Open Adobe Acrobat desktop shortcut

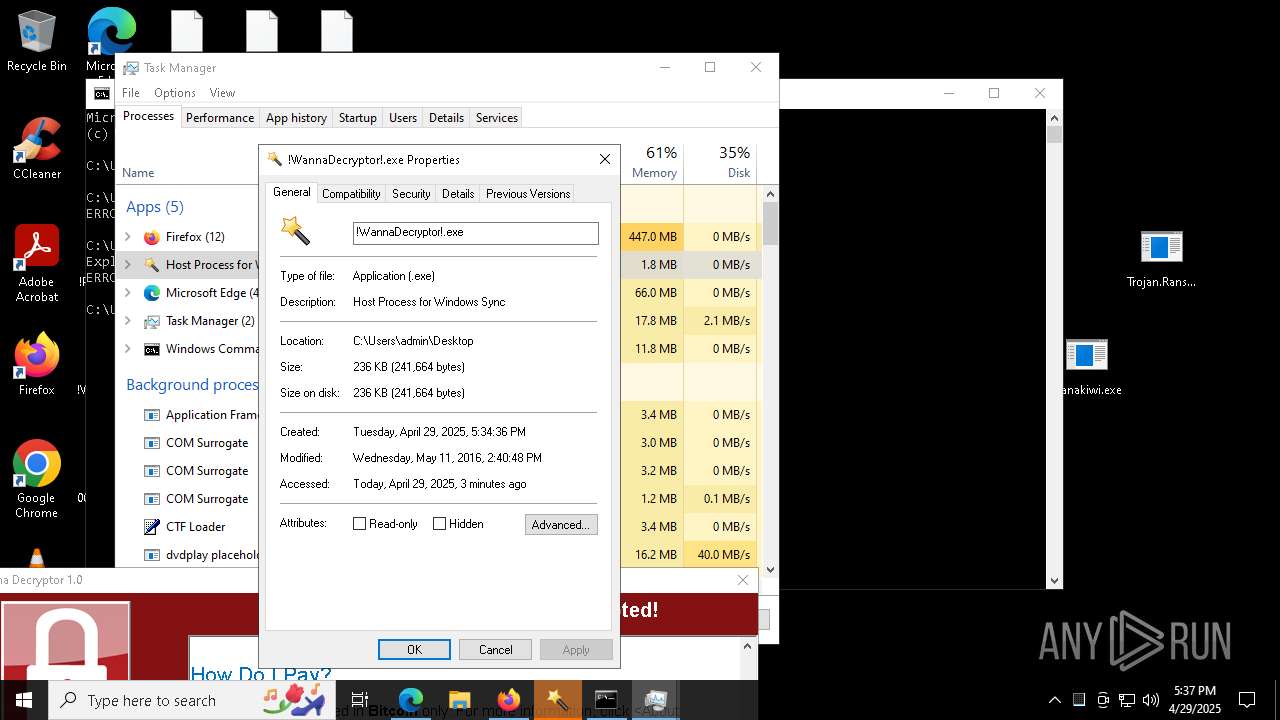coord(37,263)
